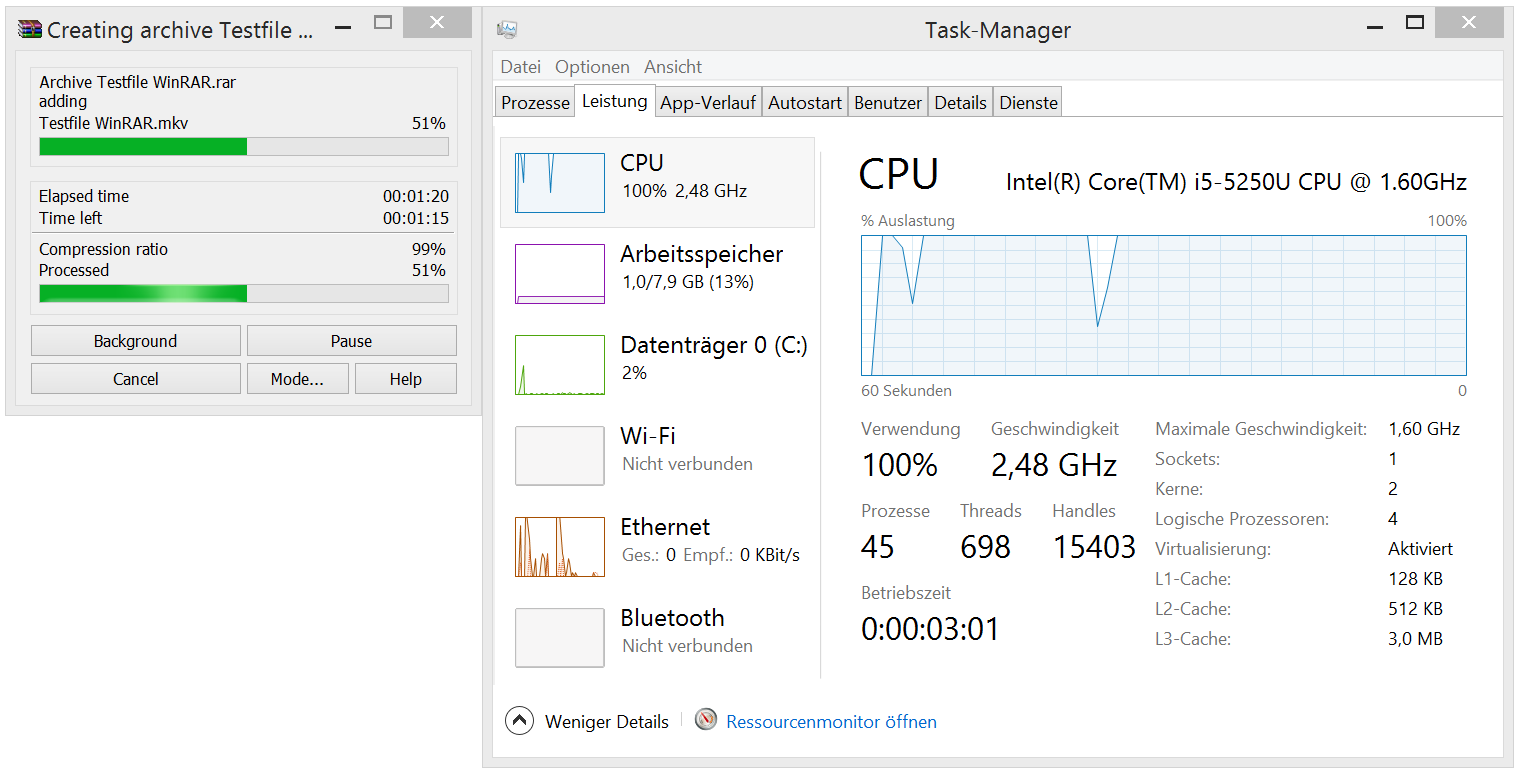The height and width of the screenshot is (773, 1519).
Task: Click the Processed total progress bar
Action: click(244, 293)
